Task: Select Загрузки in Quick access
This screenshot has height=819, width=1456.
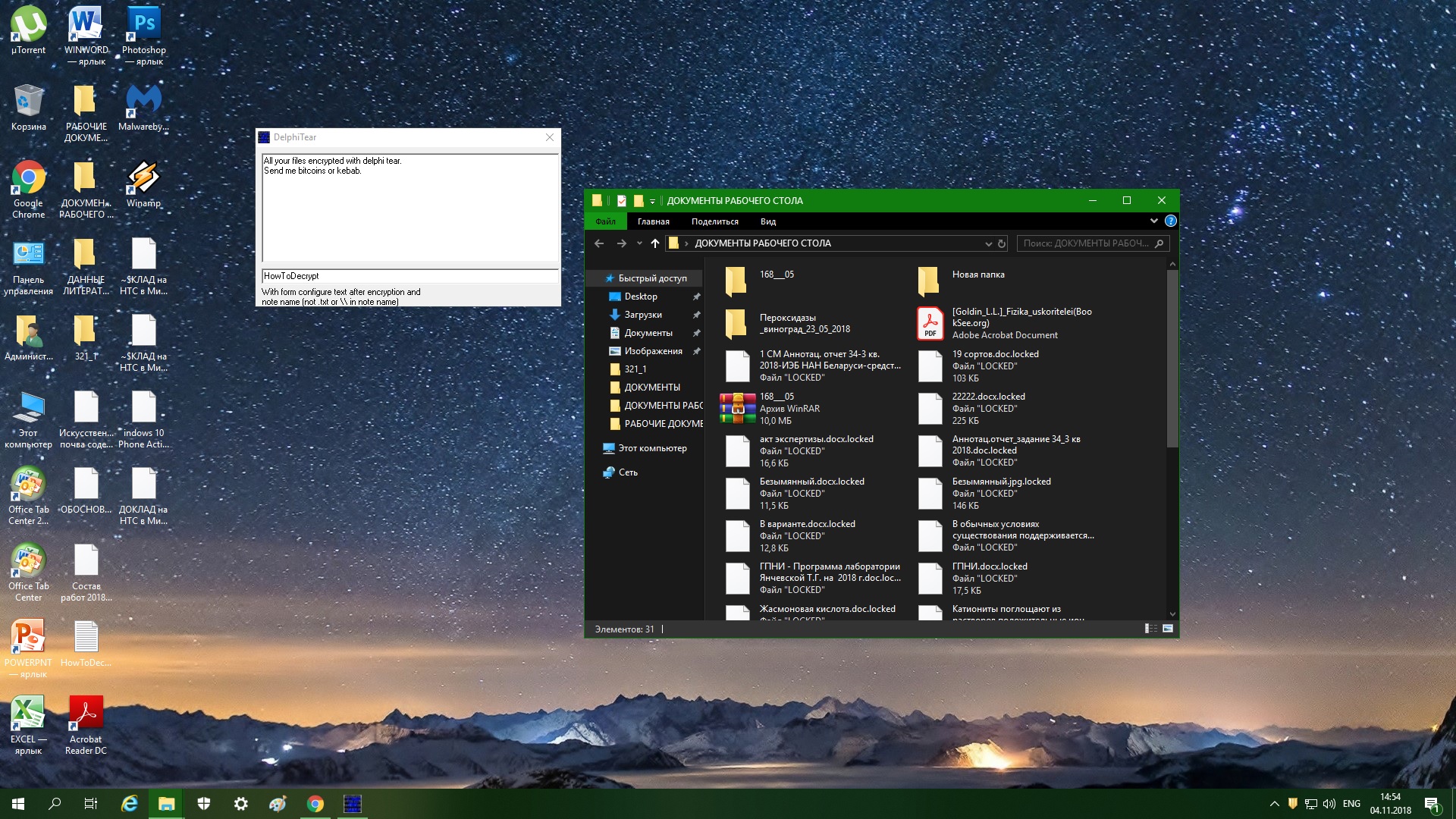Action: pos(642,315)
